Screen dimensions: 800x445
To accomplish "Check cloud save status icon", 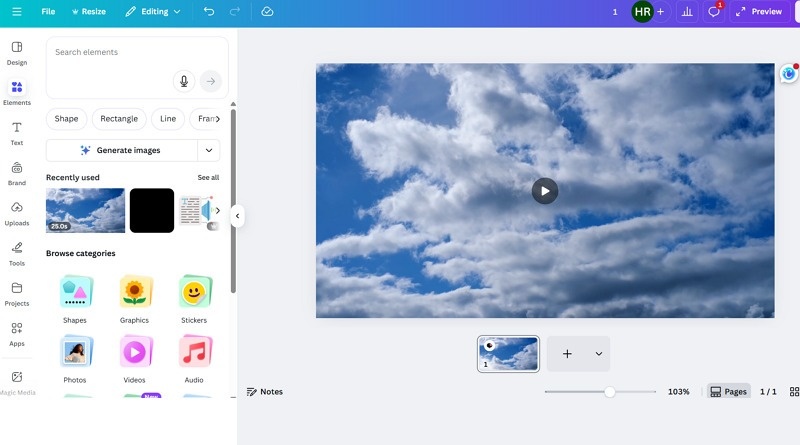I will click(x=267, y=11).
